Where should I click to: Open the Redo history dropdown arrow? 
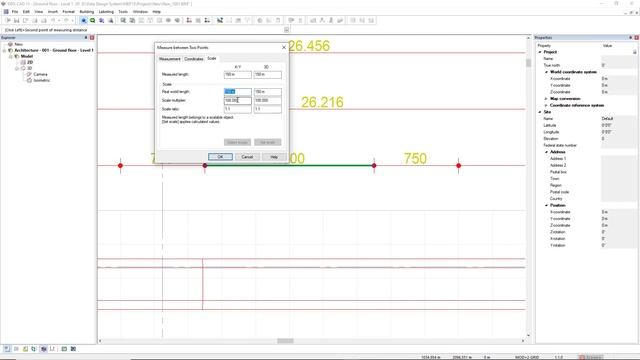click(72, 20)
